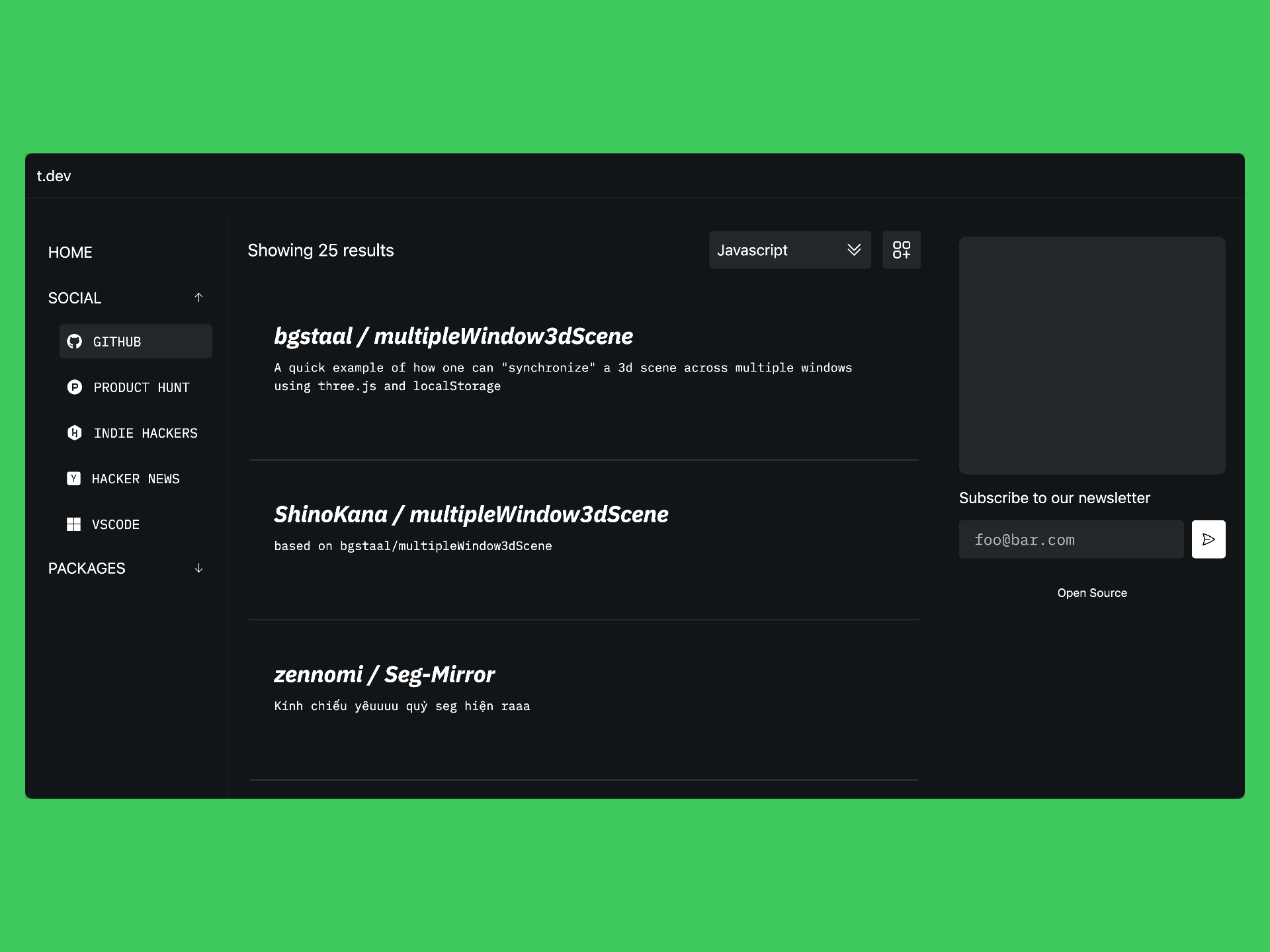Select the SOCIAL sidebar section
This screenshot has height=952, width=1270.
(75, 297)
